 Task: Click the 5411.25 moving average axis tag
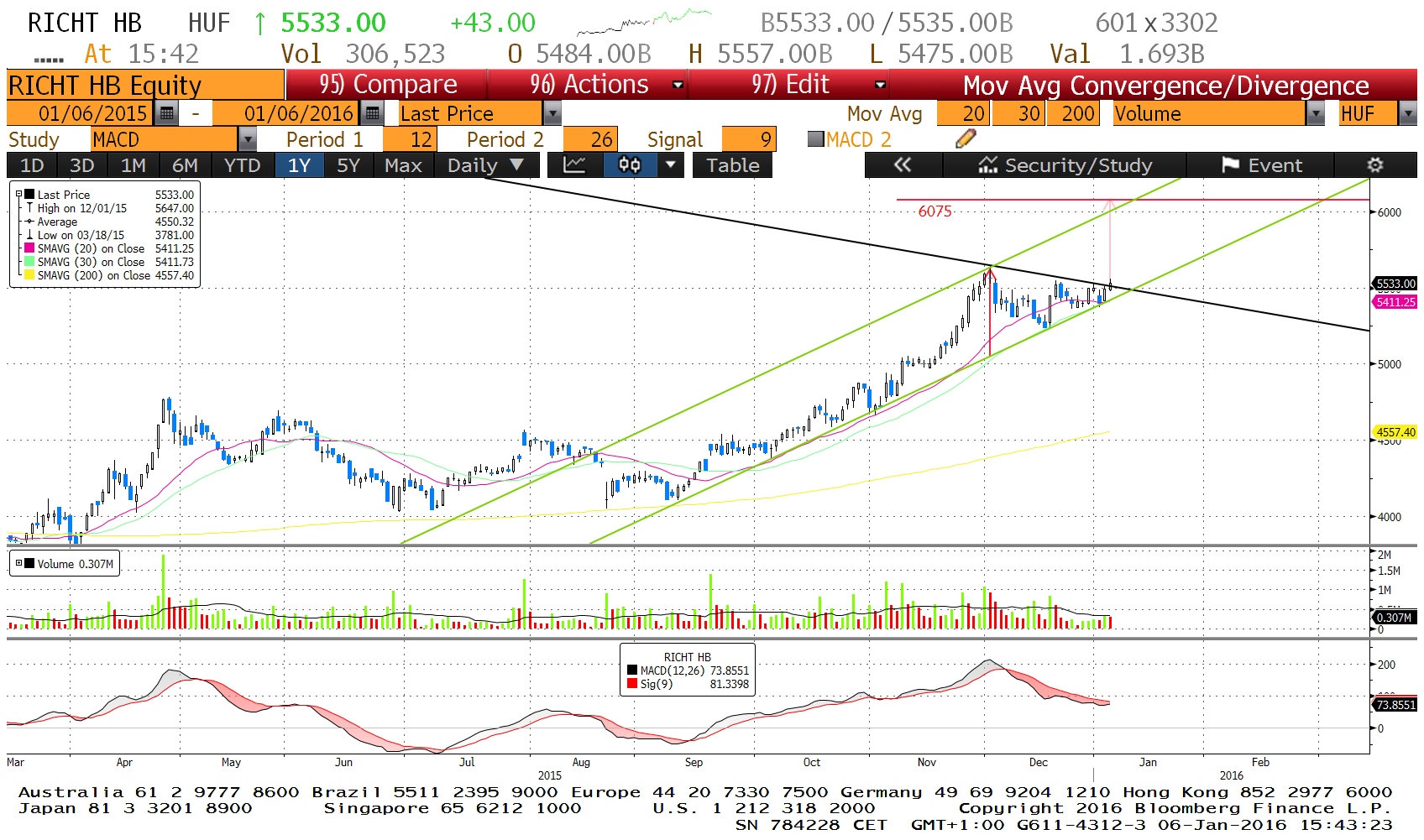click(x=1395, y=302)
